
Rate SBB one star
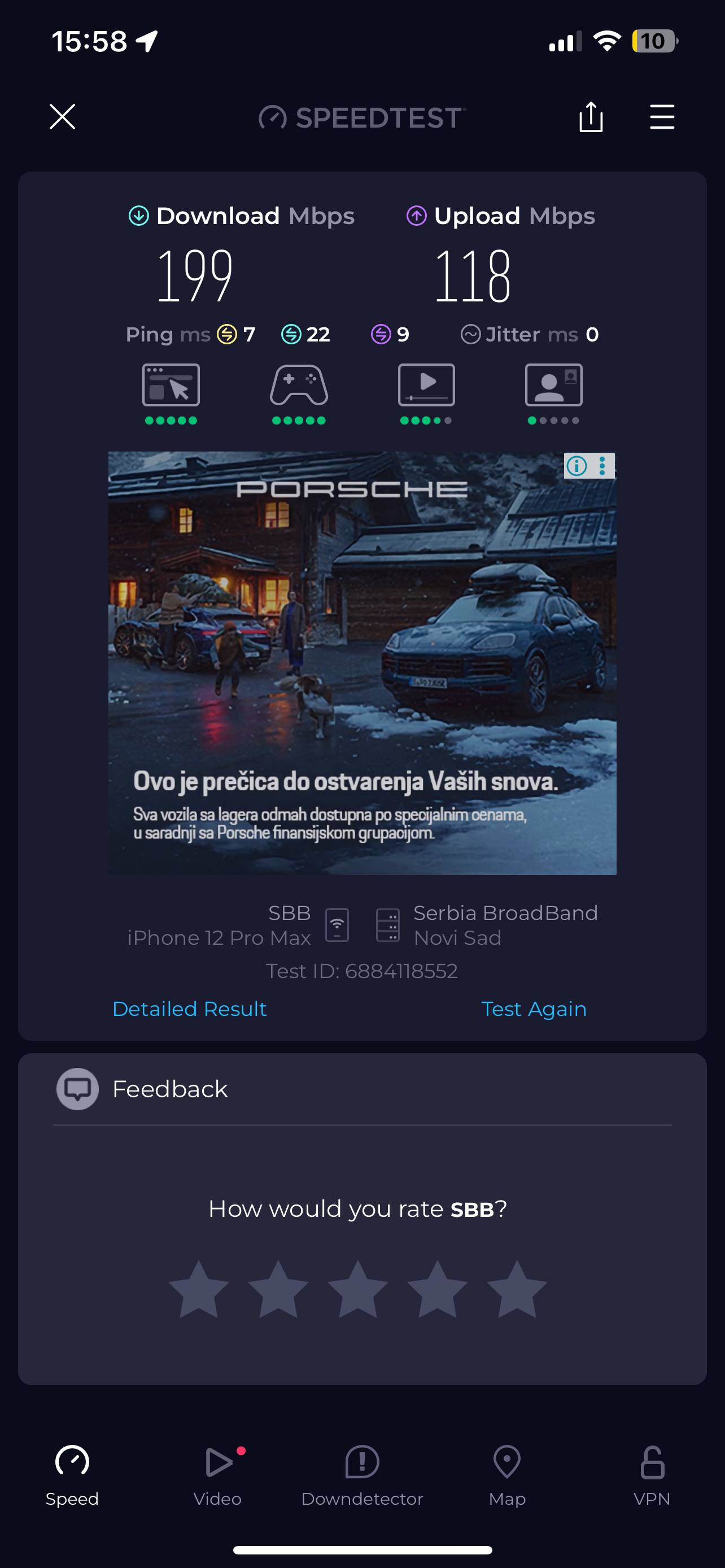coord(198,1289)
